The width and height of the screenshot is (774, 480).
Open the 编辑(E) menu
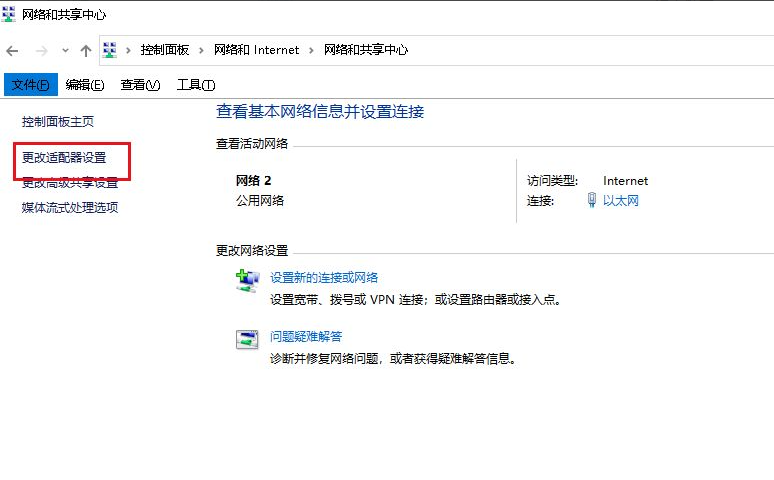(85, 85)
